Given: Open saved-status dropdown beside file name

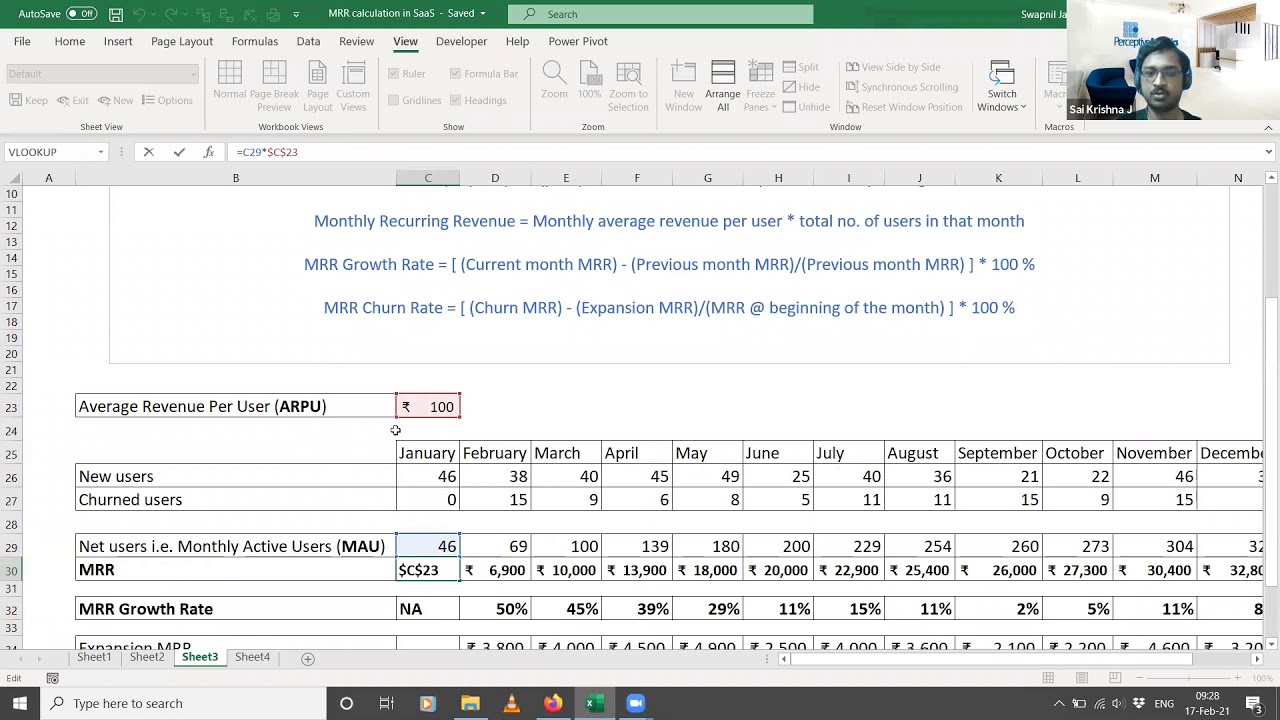Looking at the screenshot, I should 482,14.
